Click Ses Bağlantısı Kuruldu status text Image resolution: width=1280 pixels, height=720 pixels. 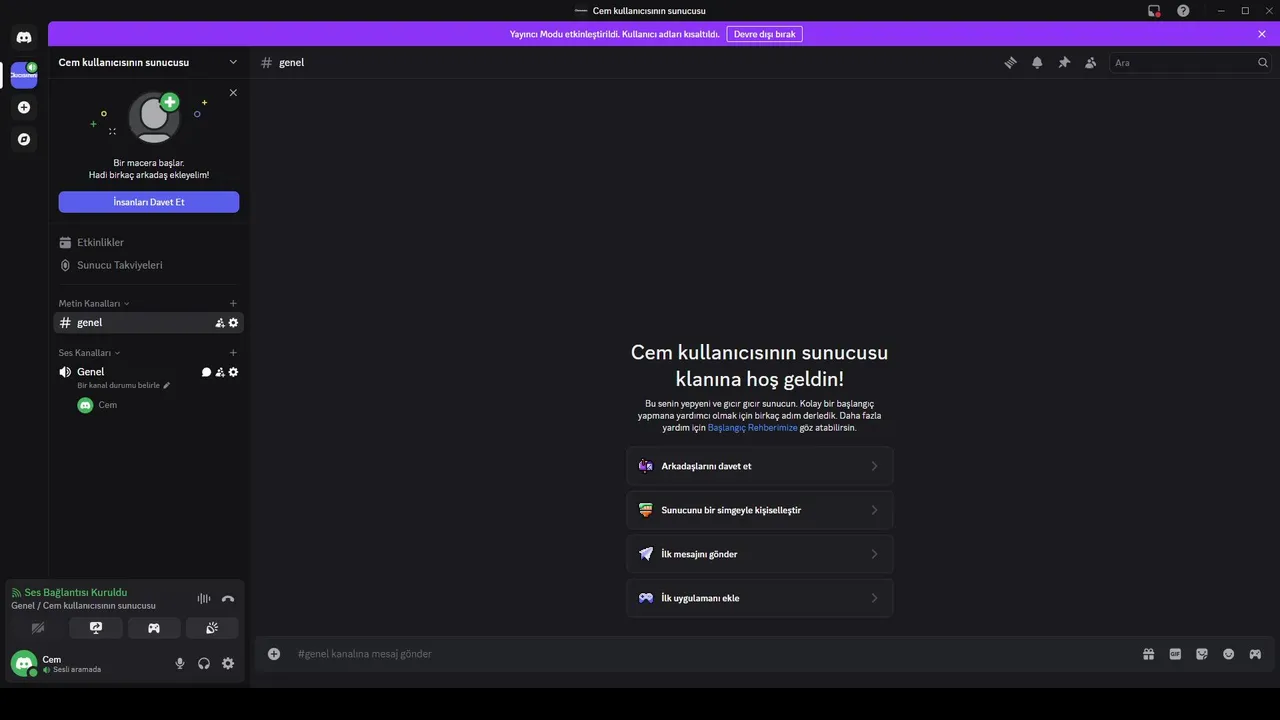(76, 592)
